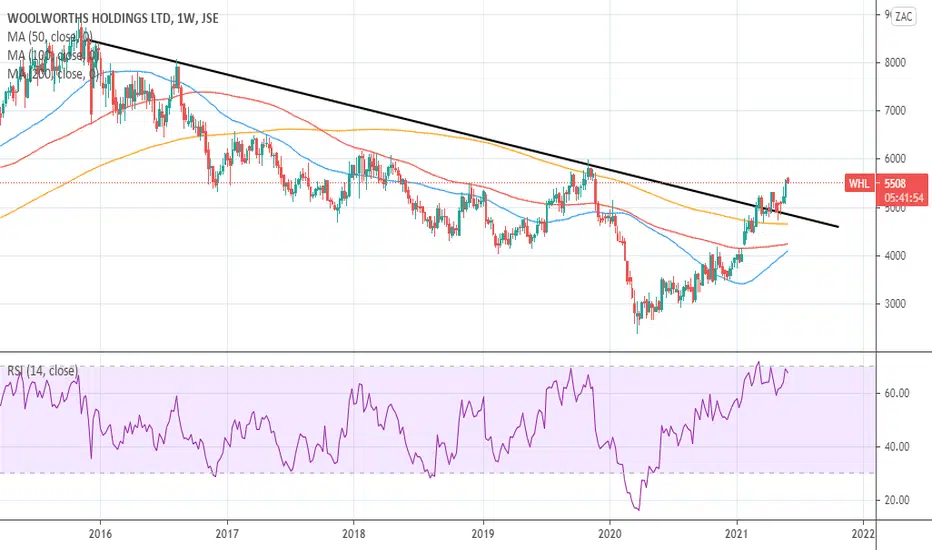Click the RSI (14, close) indicator label
The image size is (932, 550).
pyautogui.click(x=42, y=370)
